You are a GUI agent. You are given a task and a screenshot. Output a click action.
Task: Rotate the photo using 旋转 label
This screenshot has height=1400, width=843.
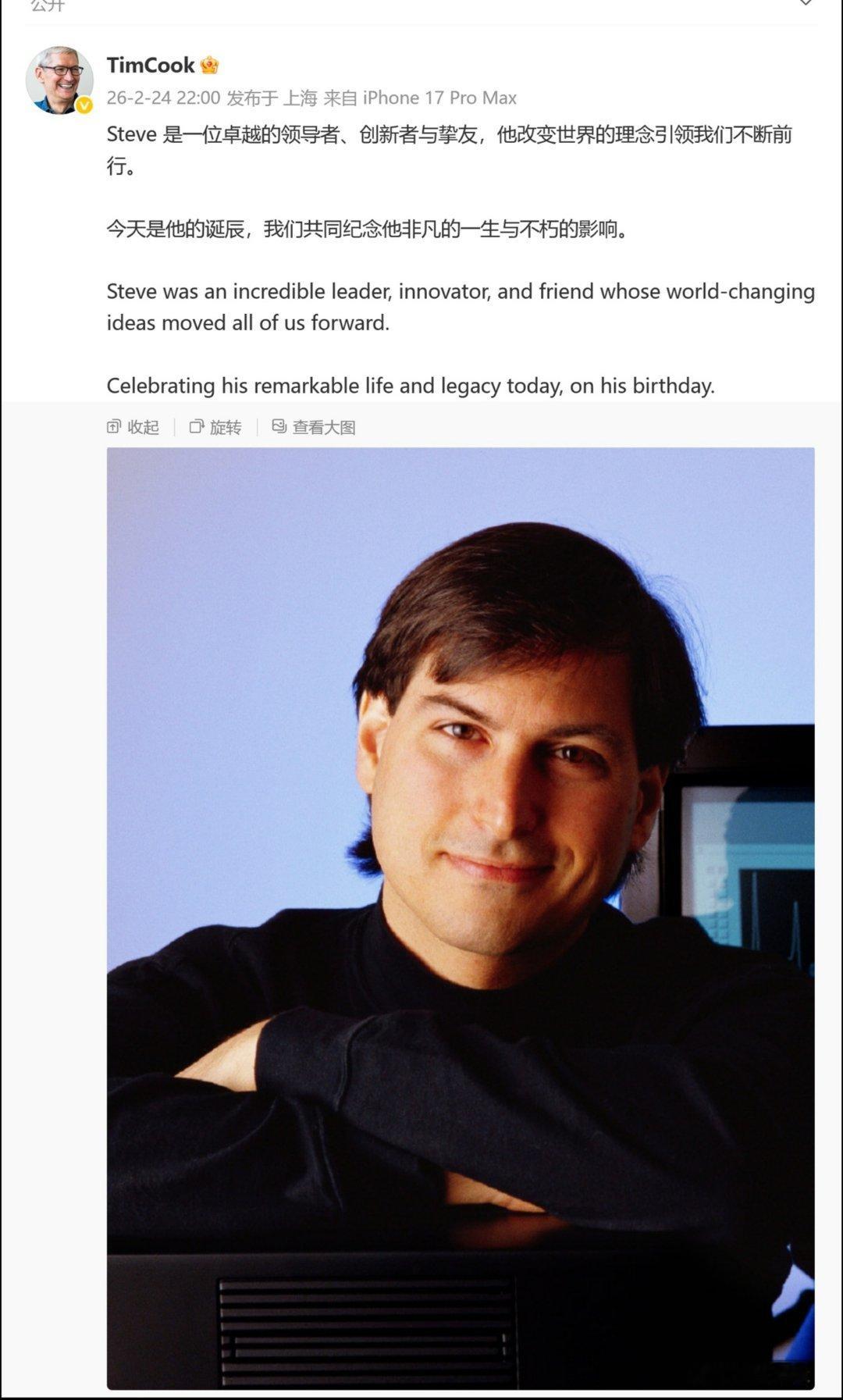click(x=226, y=427)
